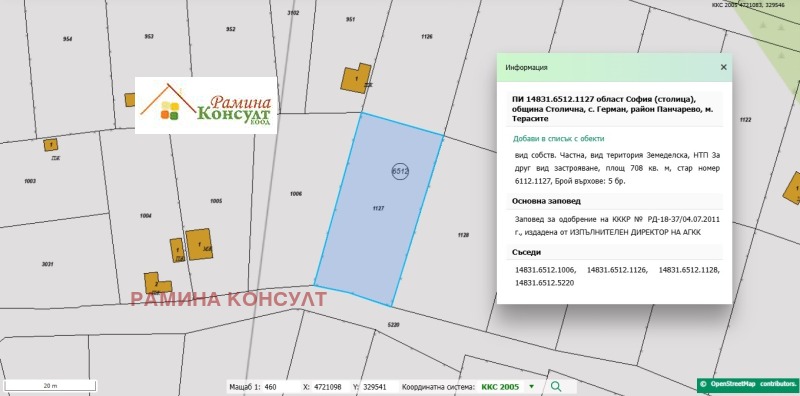Click the orange building numbered 2 near 3031

pyautogui.click(x=157, y=283)
